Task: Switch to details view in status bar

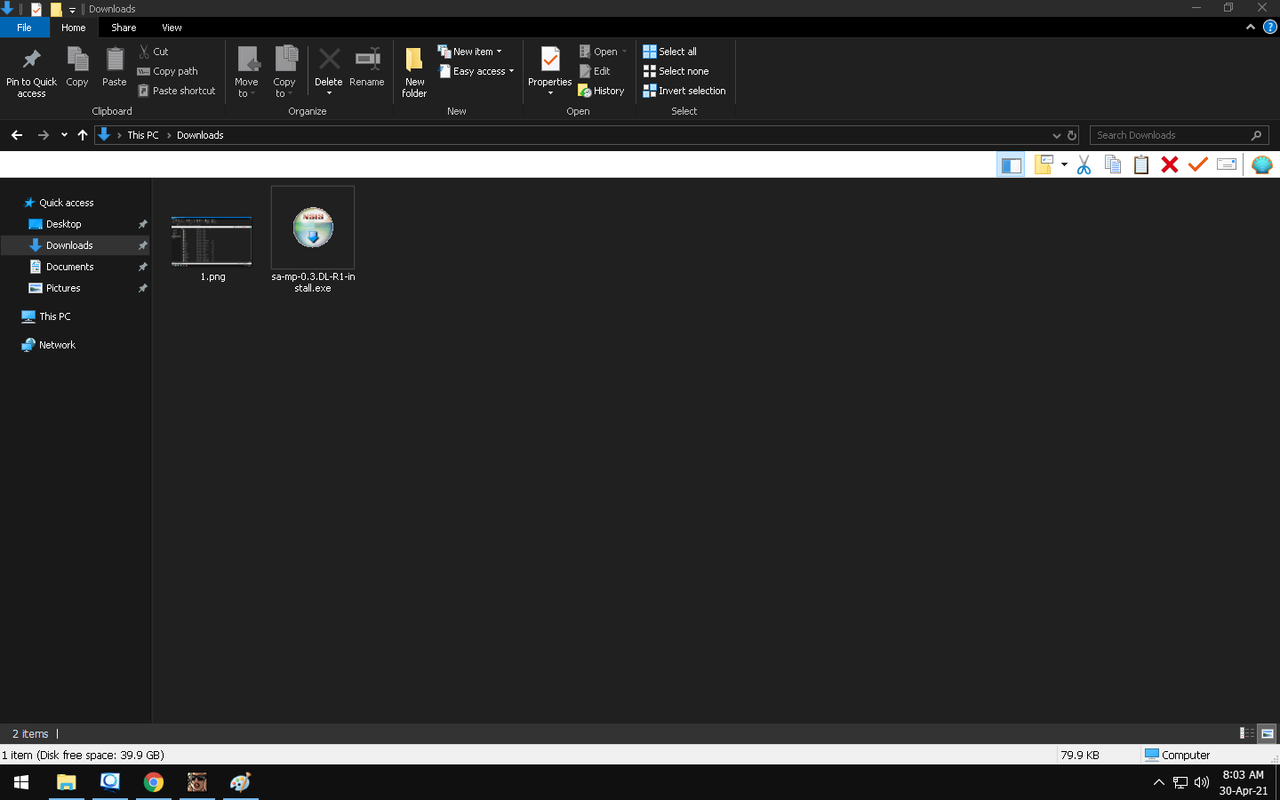Action: pos(1246,733)
